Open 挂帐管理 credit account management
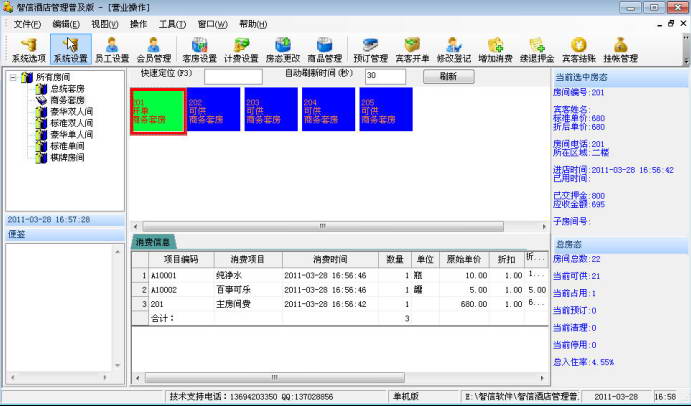The image size is (691, 407). point(620,50)
